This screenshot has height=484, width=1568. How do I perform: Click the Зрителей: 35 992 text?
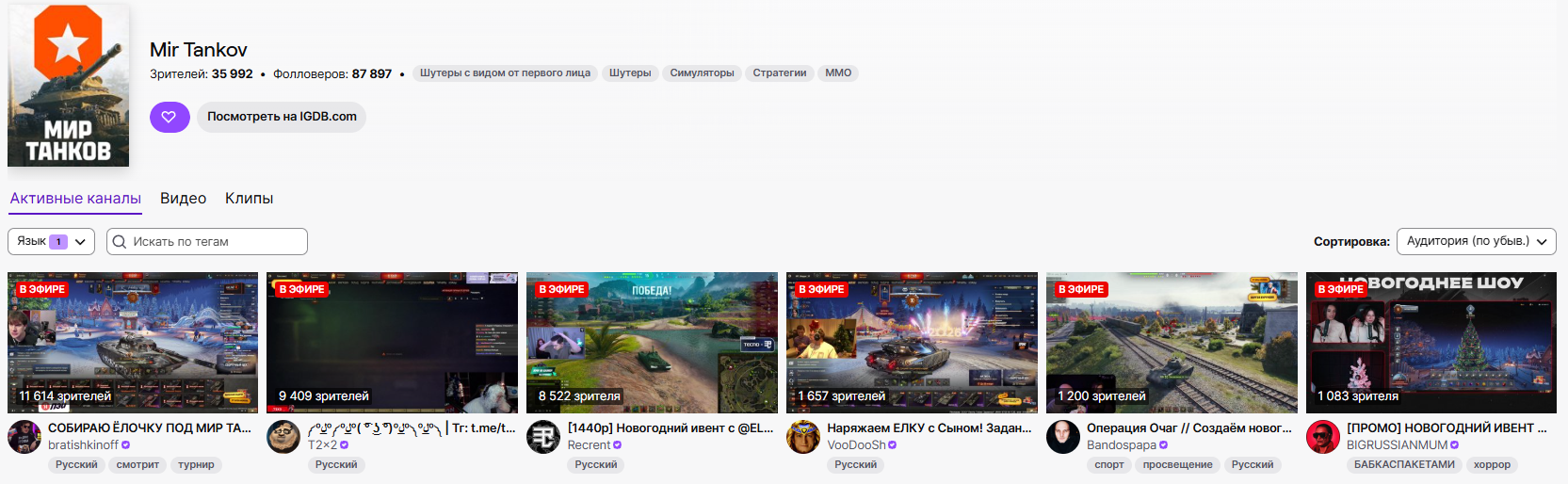pos(202,73)
